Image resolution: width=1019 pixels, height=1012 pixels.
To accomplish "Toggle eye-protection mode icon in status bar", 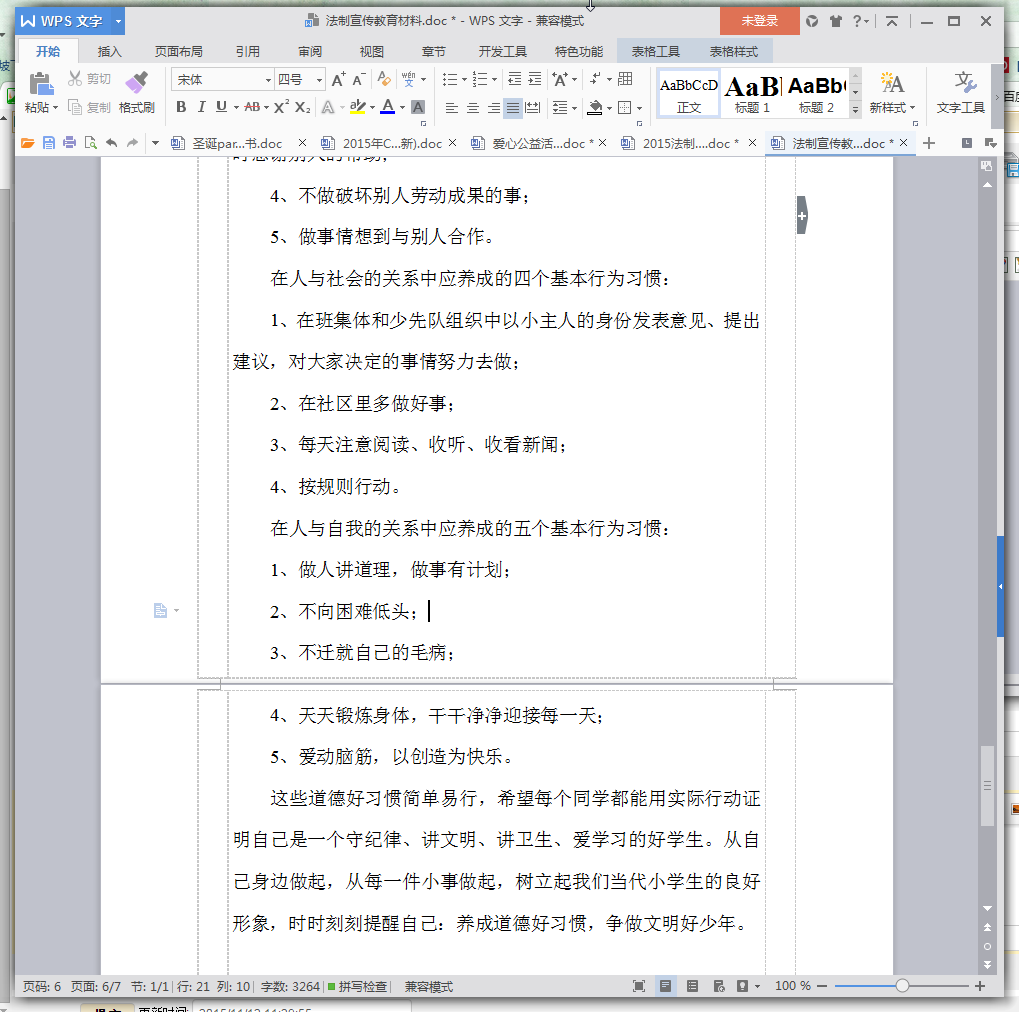I will point(742,986).
